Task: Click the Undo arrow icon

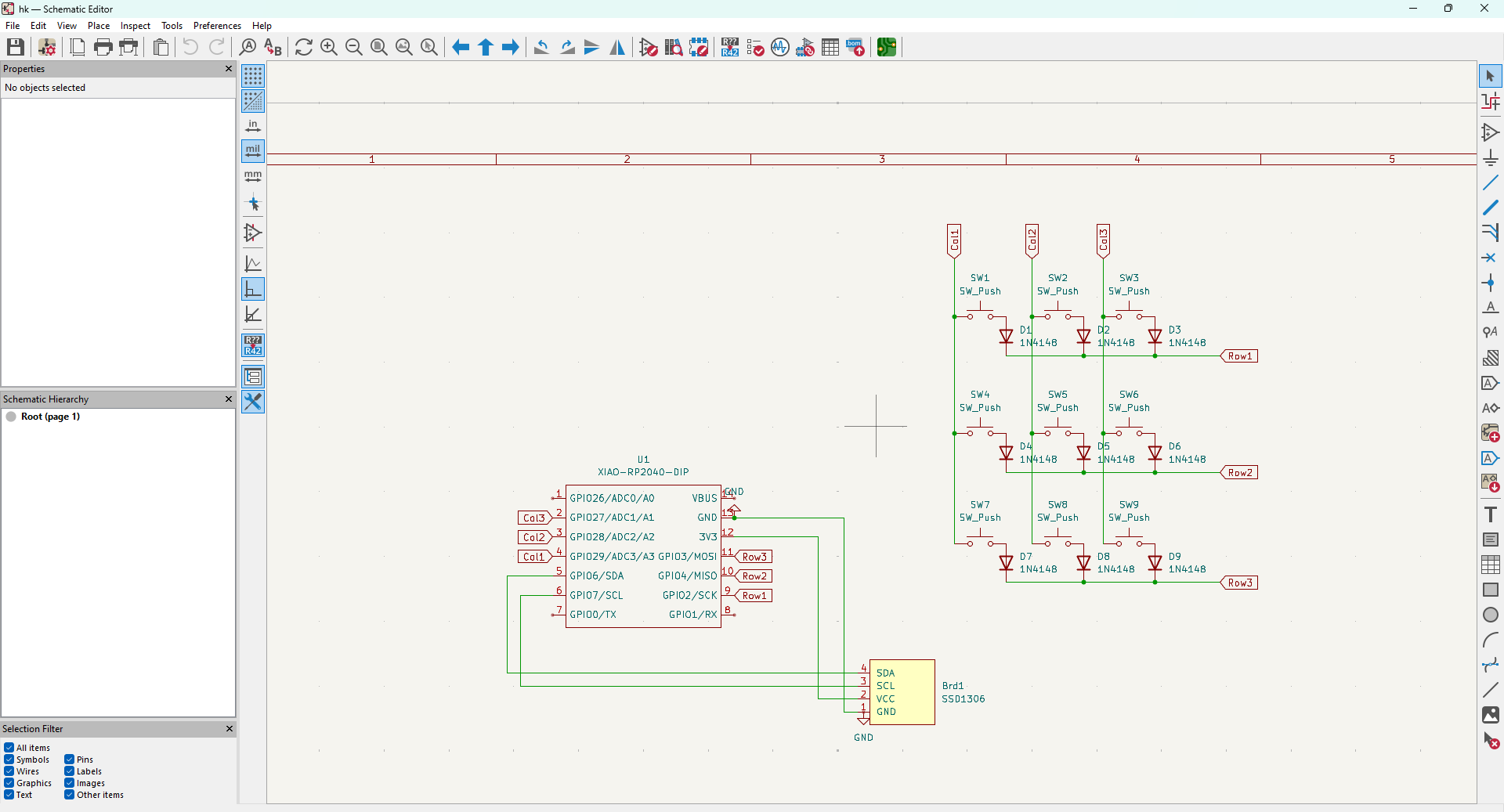Action: 190,47
